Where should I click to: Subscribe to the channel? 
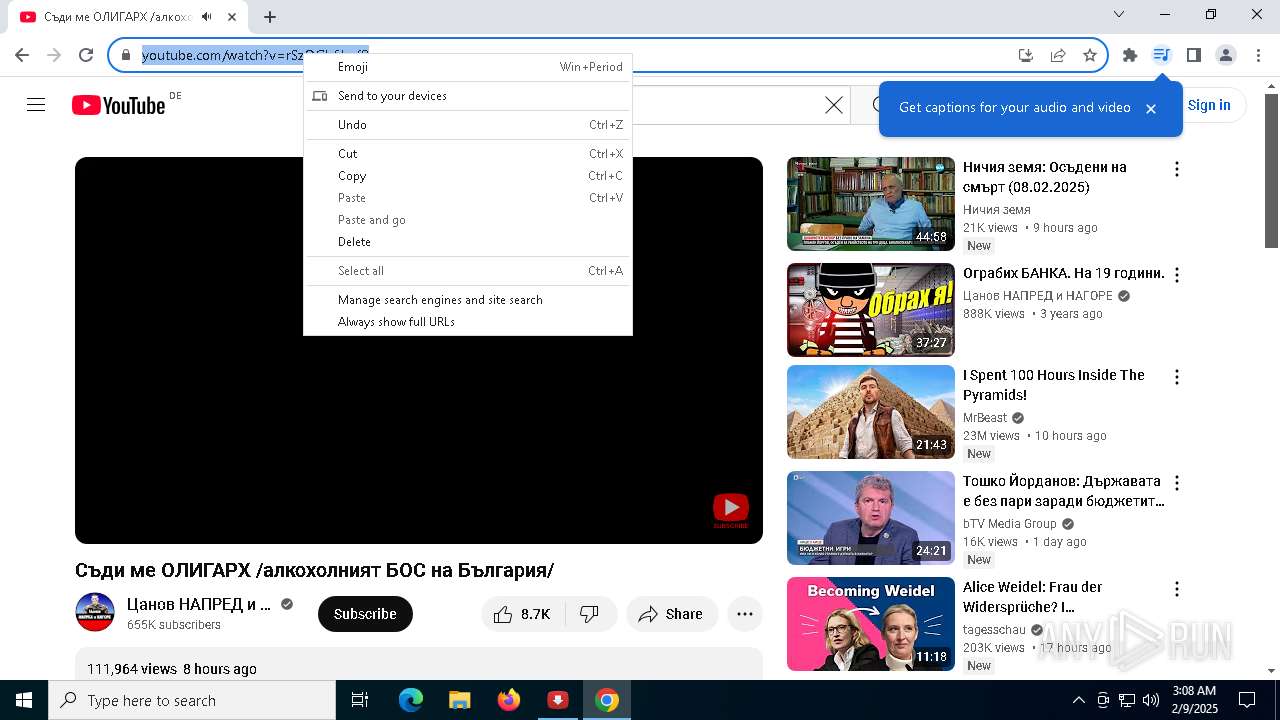(365, 614)
